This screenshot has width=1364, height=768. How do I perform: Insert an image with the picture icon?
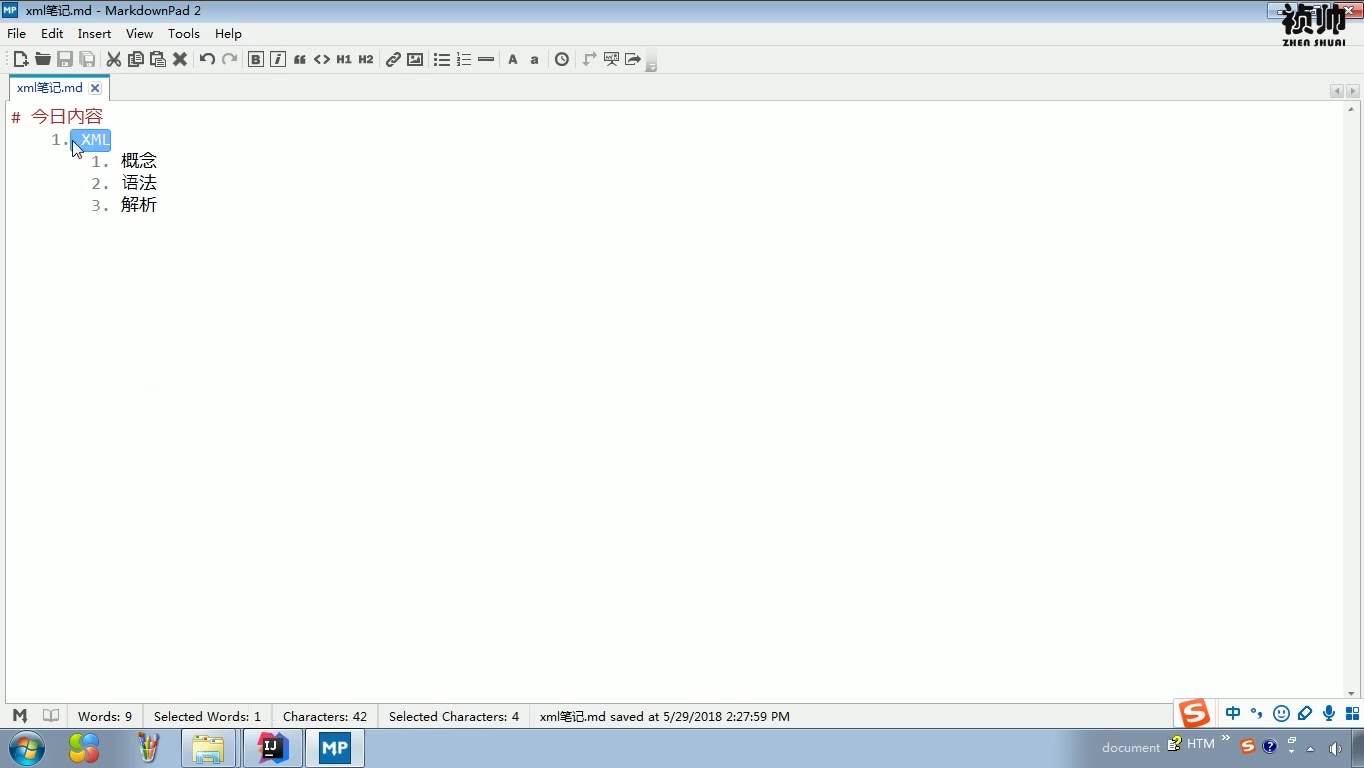[x=415, y=59]
